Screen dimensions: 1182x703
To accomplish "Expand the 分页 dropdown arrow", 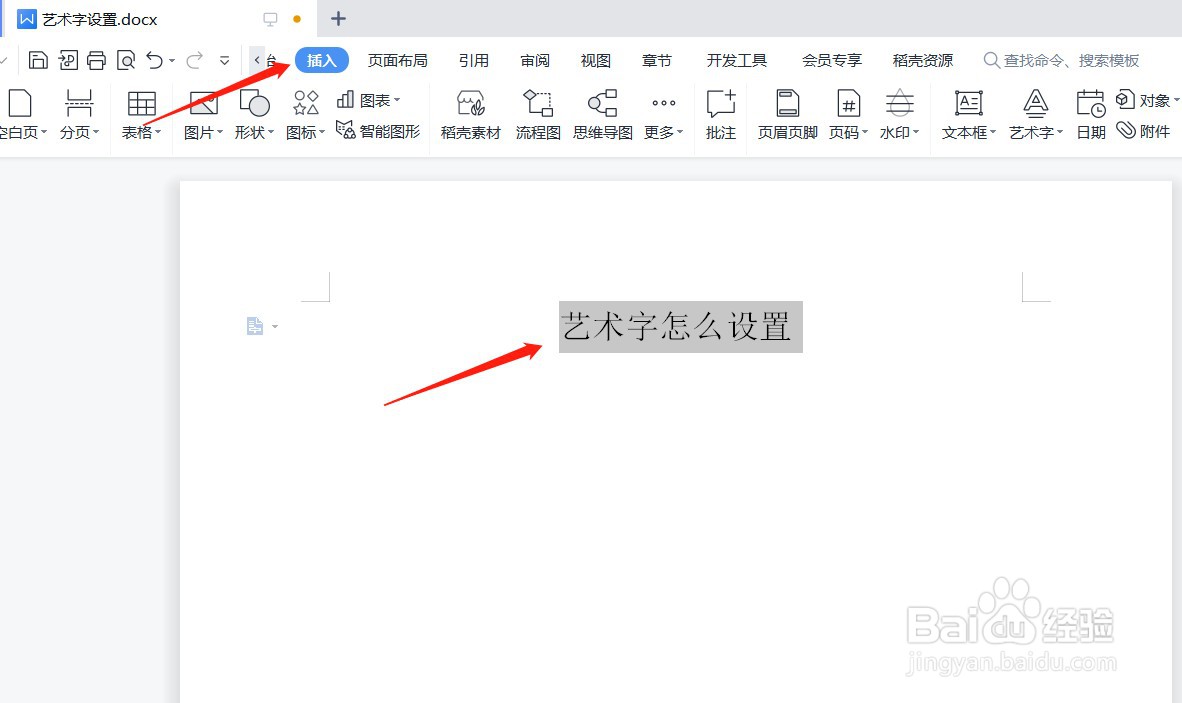I will click(x=96, y=133).
